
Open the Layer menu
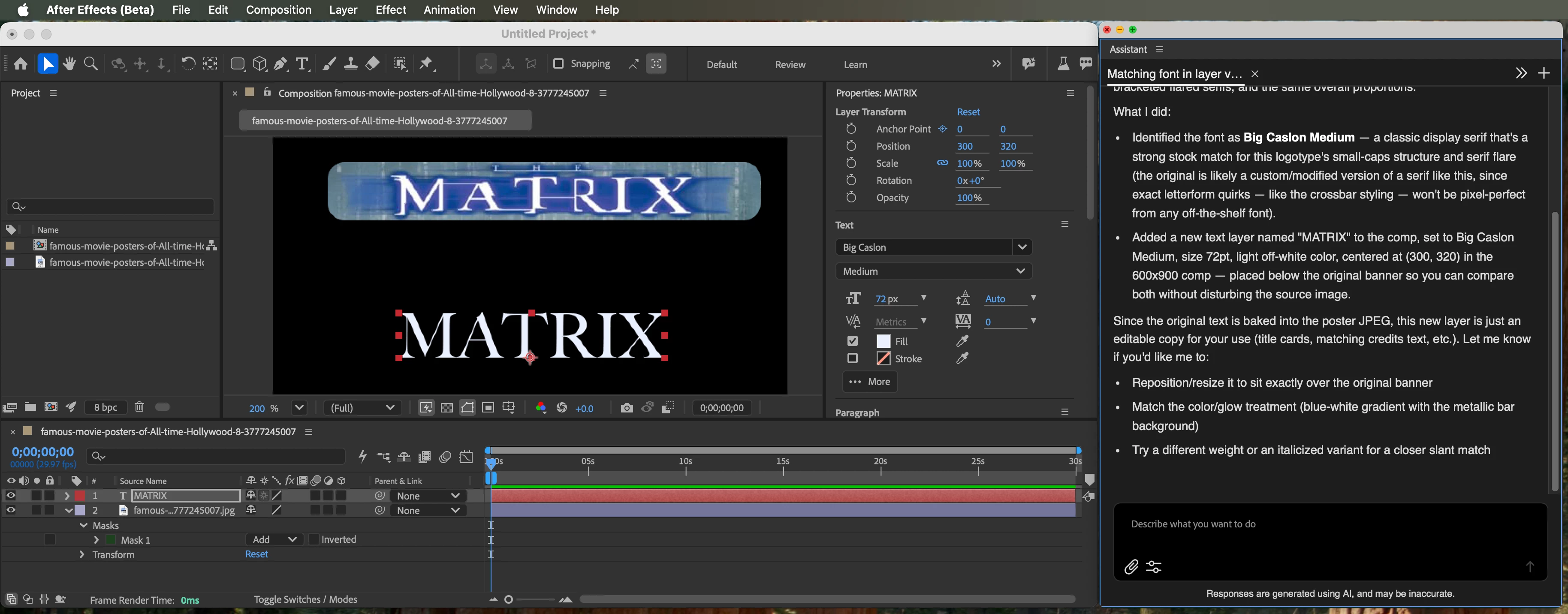click(343, 10)
